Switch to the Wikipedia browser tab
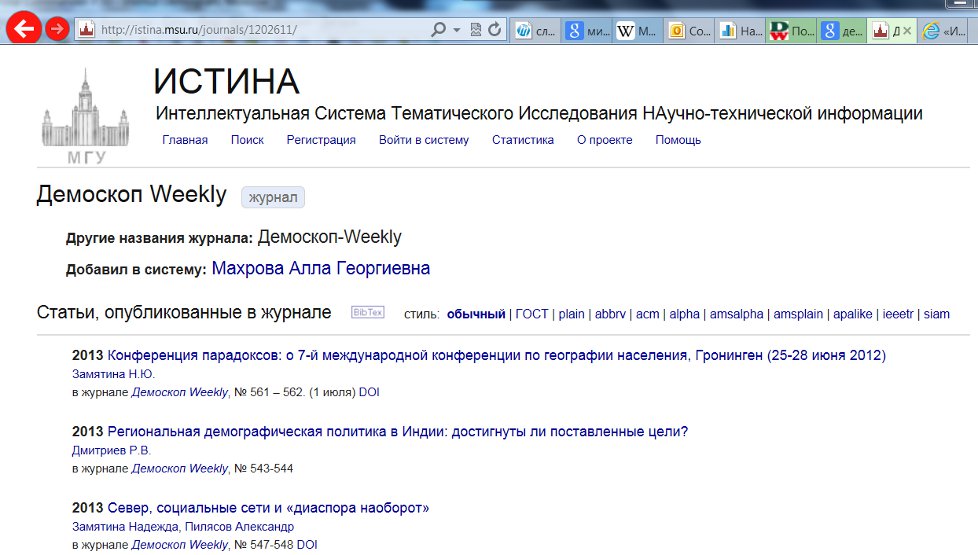Image resolution: width=978 pixels, height=555 pixels. pos(636,31)
